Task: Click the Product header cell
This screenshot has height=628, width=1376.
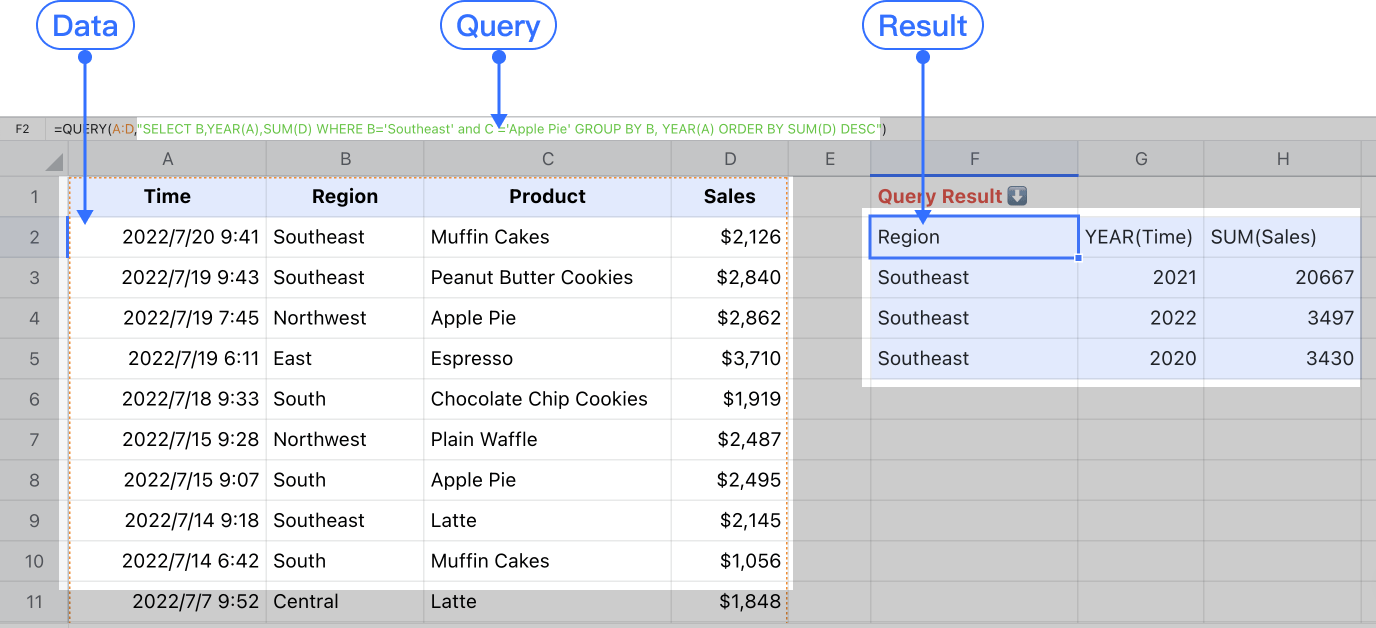Action: pyautogui.click(x=548, y=196)
